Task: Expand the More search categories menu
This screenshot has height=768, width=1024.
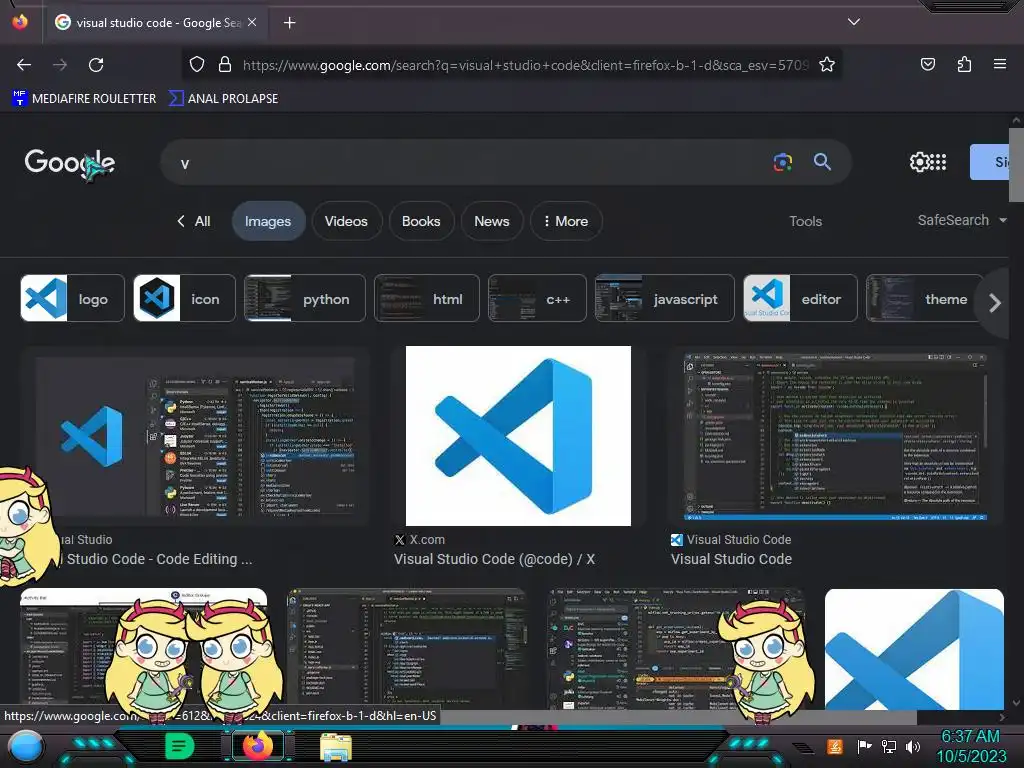Action: click(x=566, y=221)
